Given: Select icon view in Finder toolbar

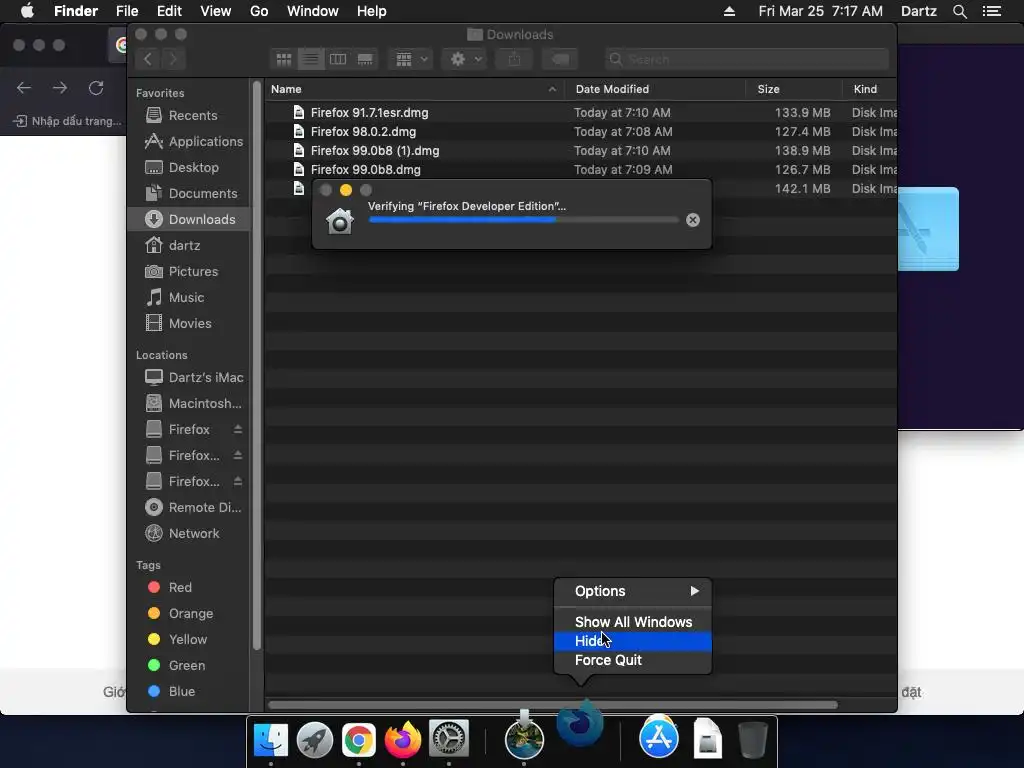Looking at the screenshot, I should tap(283, 59).
